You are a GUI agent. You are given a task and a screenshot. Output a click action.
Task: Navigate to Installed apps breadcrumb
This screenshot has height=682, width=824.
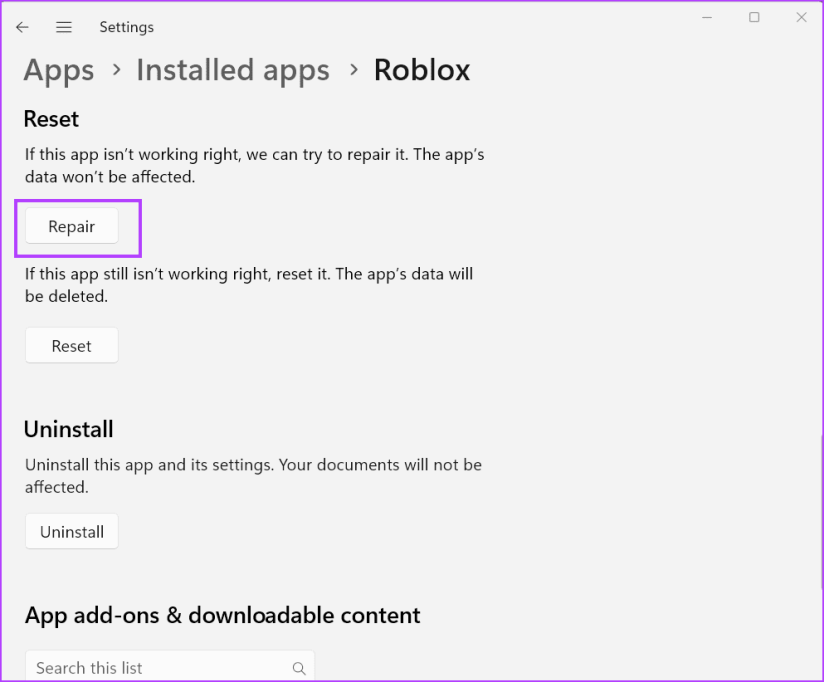click(233, 70)
